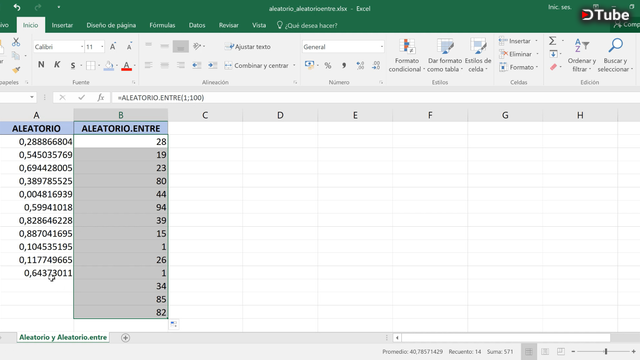
Task: Toggle underline formatting (S)
Action: coord(73,65)
